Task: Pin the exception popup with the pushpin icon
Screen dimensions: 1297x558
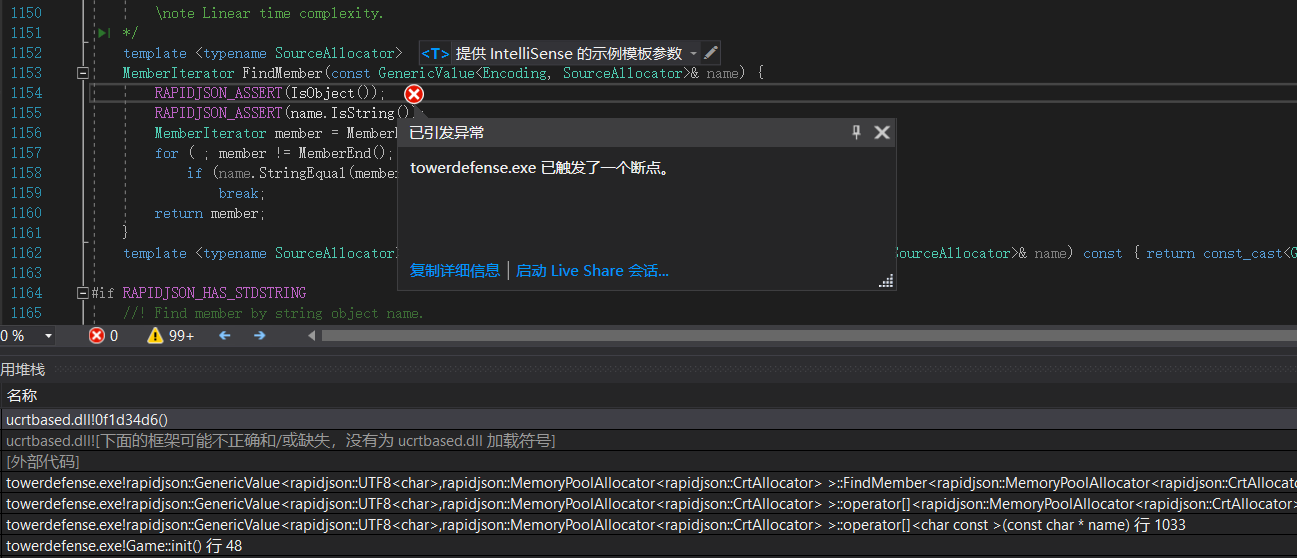Action: point(856,132)
